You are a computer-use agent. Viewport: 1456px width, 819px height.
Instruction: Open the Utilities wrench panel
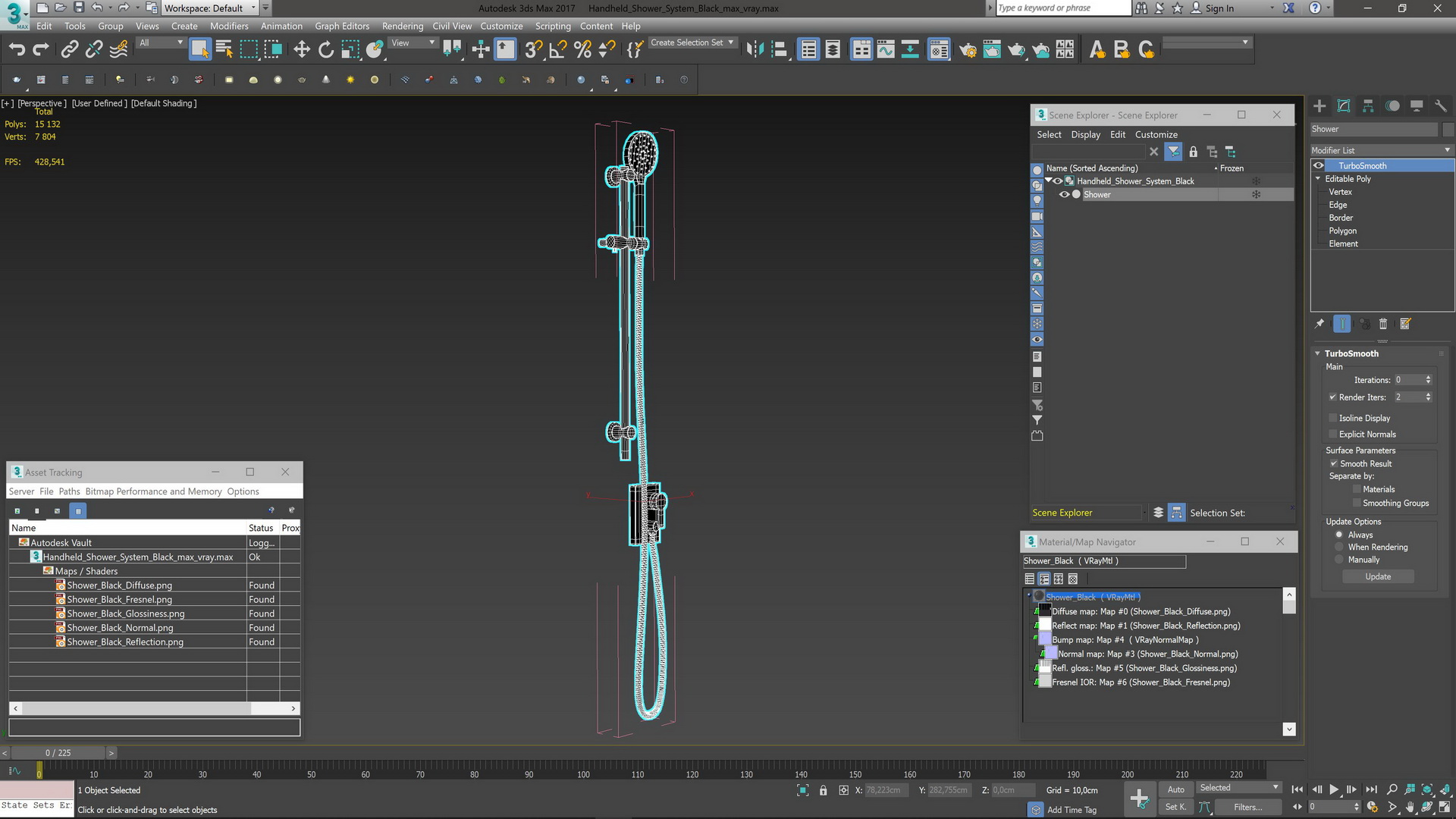[1441, 106]
